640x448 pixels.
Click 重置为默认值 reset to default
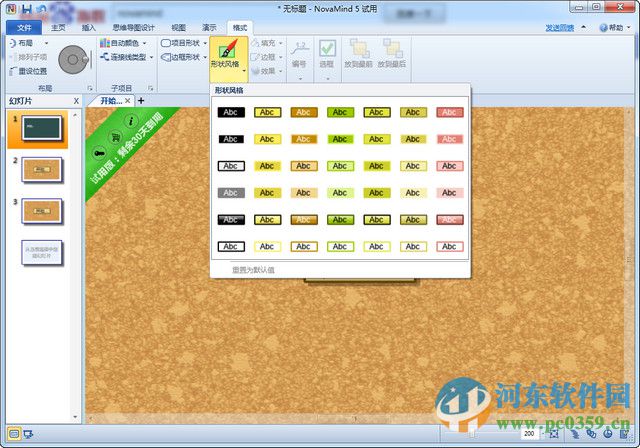pos(253,270)
